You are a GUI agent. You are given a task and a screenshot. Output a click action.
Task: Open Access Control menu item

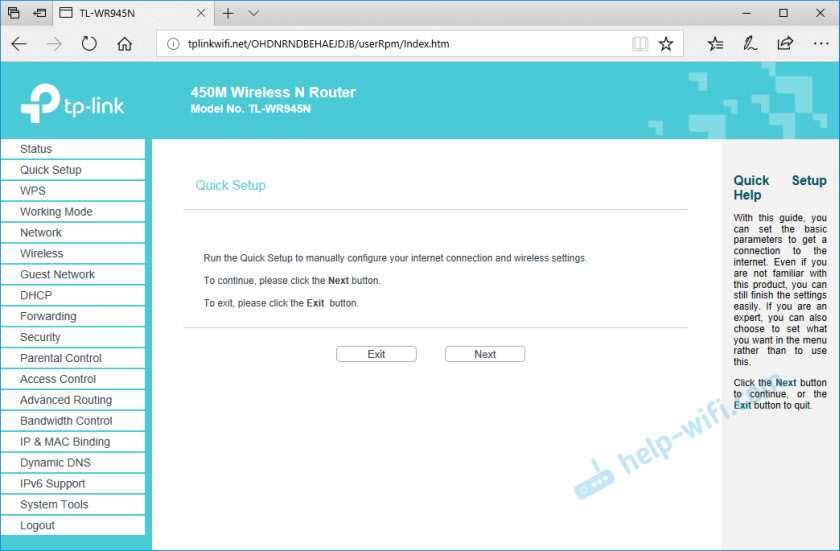point(73,379)
